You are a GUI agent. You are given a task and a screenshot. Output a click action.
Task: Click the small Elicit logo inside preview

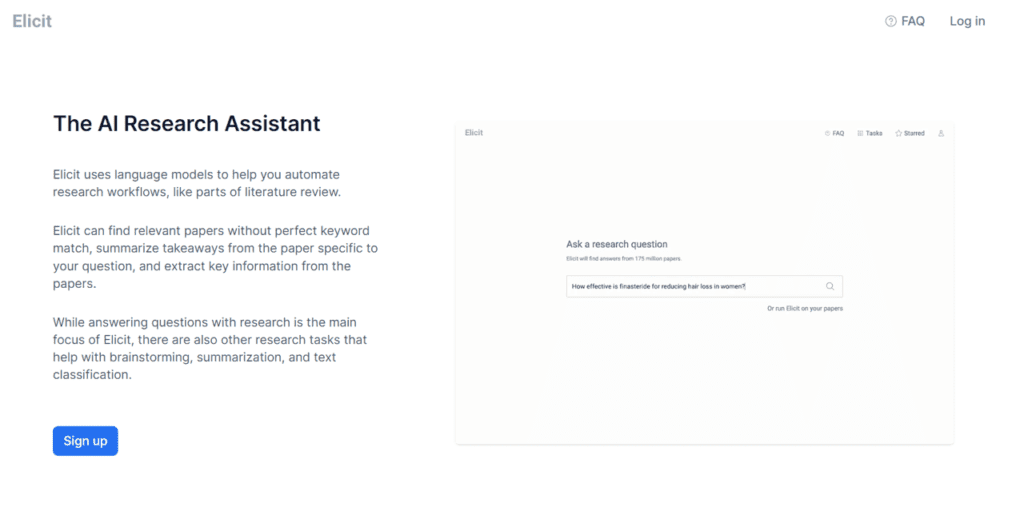pyautogui.click(x=474, y=133)
